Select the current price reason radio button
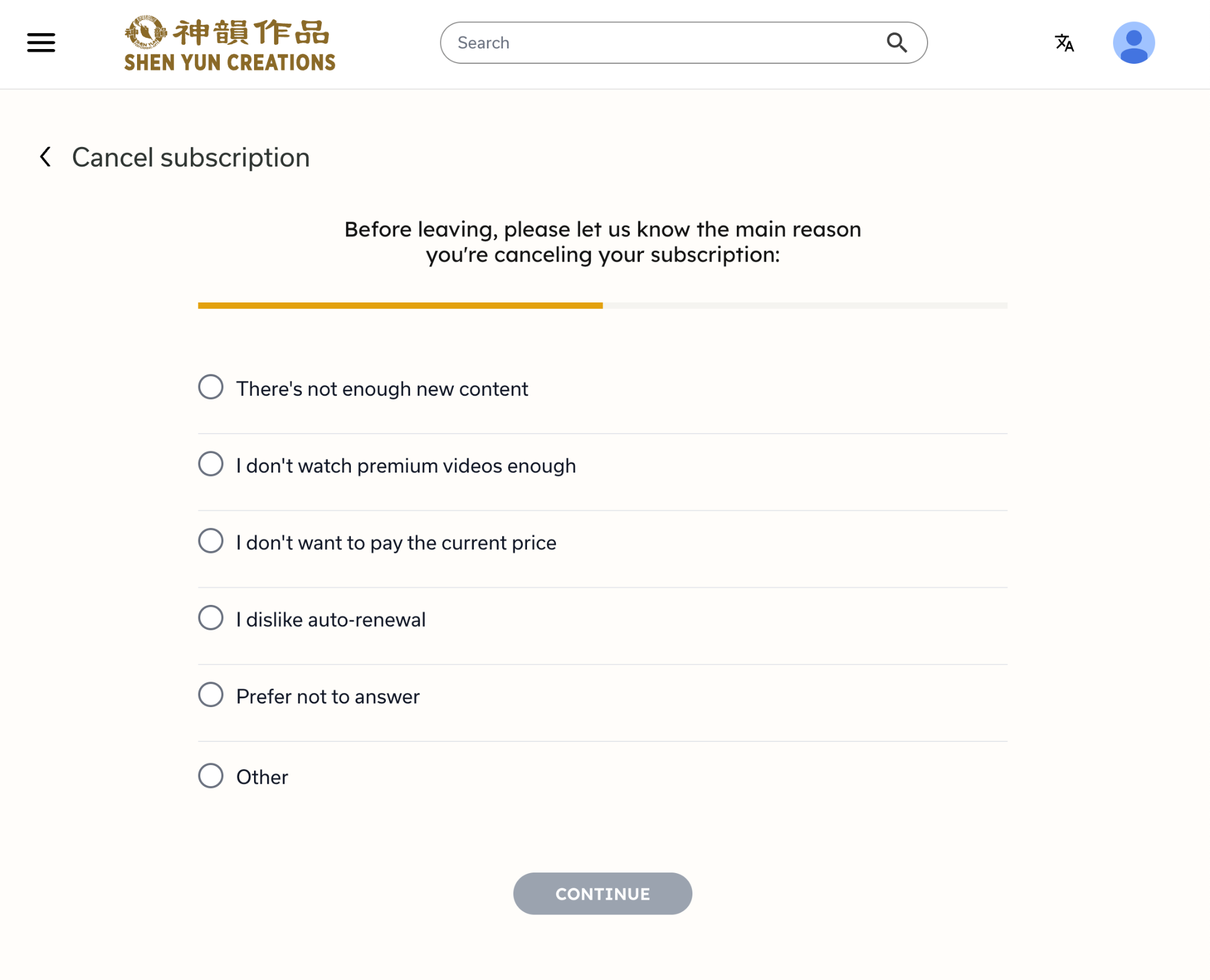The width and height of the screenshot is (1210, 980). (210, 541)
